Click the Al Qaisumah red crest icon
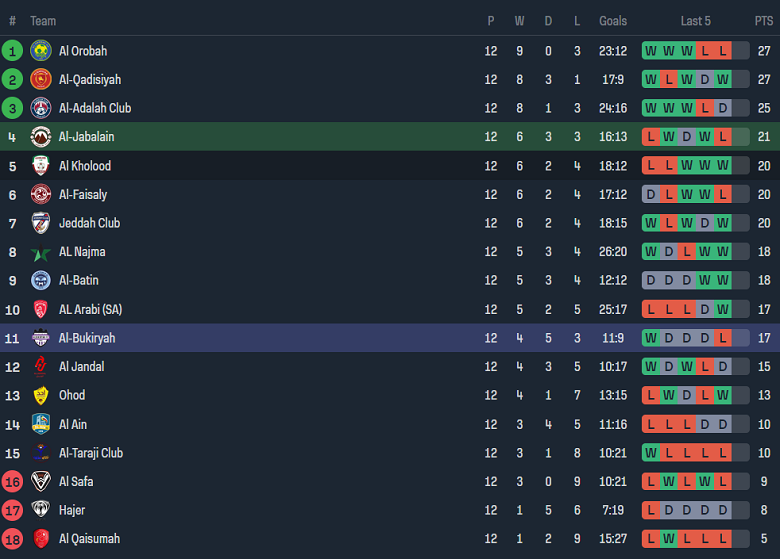 tap(41, 539)
